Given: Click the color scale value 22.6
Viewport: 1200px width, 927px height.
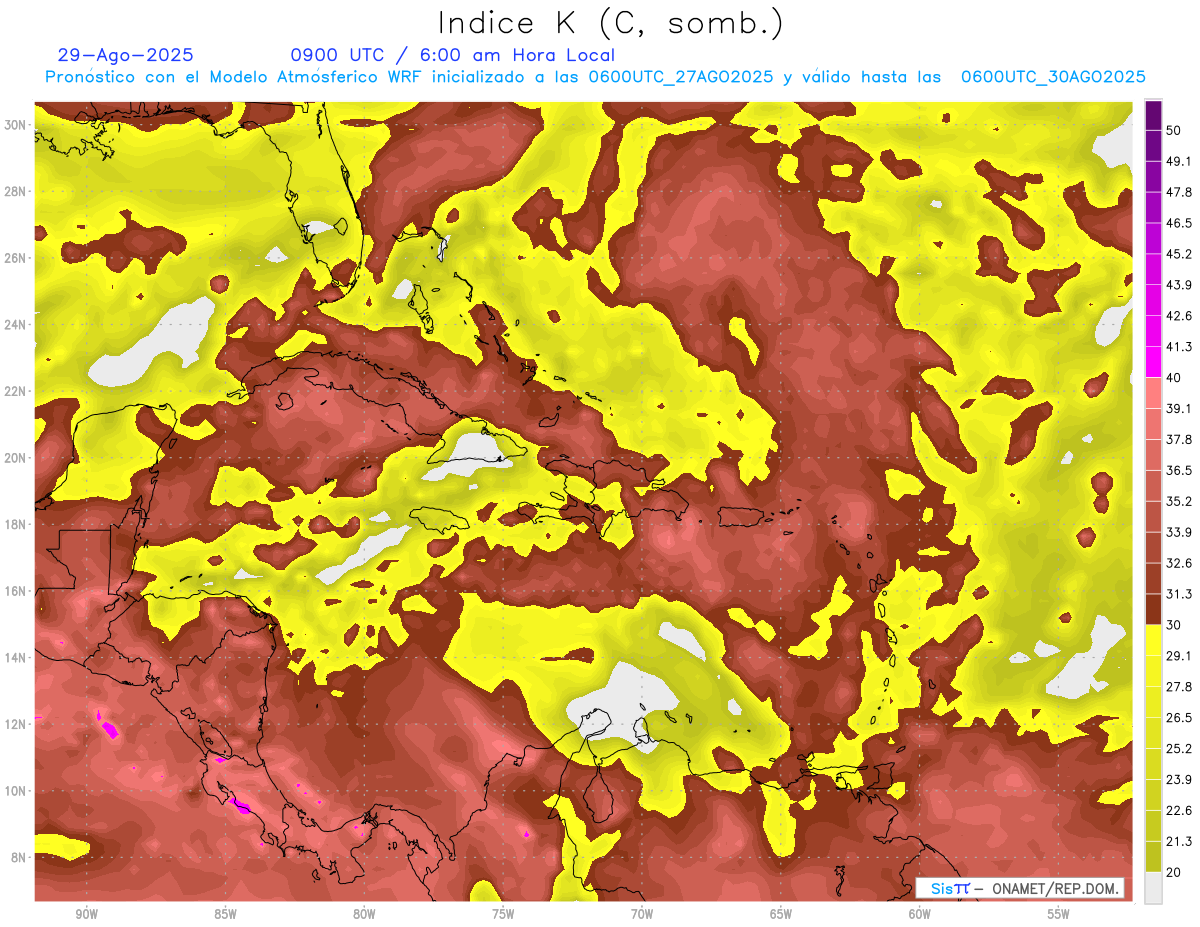Looking at the screenshot, I should (x=1179, y=810).
